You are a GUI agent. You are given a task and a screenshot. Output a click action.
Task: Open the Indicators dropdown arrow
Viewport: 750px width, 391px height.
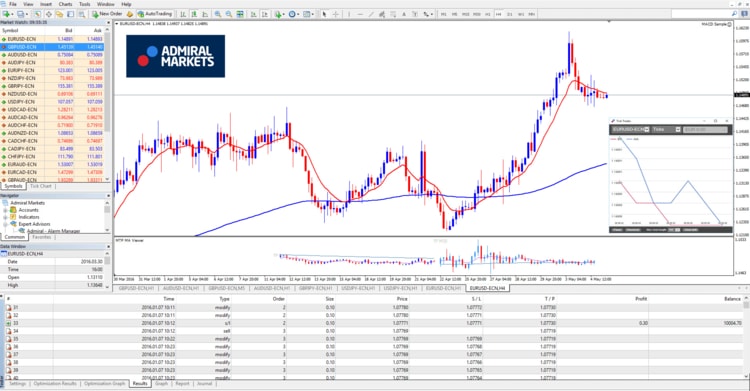tap(284, 14)
